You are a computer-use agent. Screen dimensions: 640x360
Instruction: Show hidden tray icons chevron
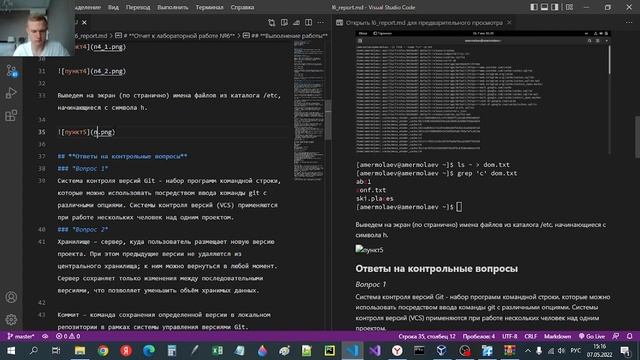click(x=528, y=351)
